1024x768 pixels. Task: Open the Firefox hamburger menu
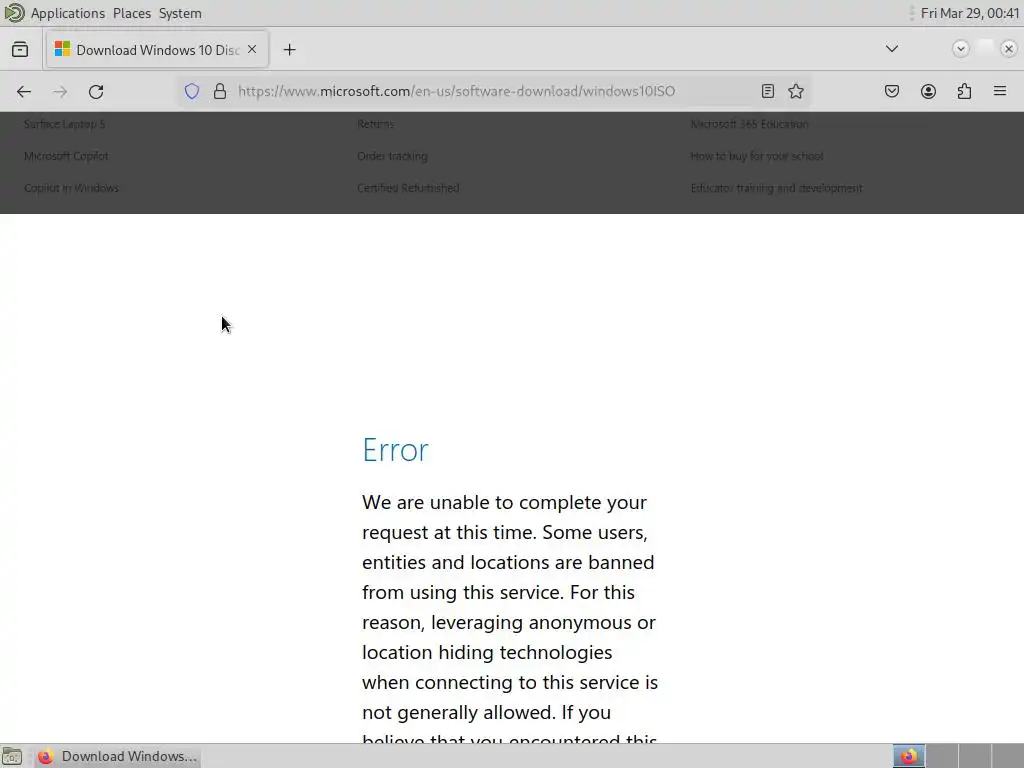pos(1000,91)
